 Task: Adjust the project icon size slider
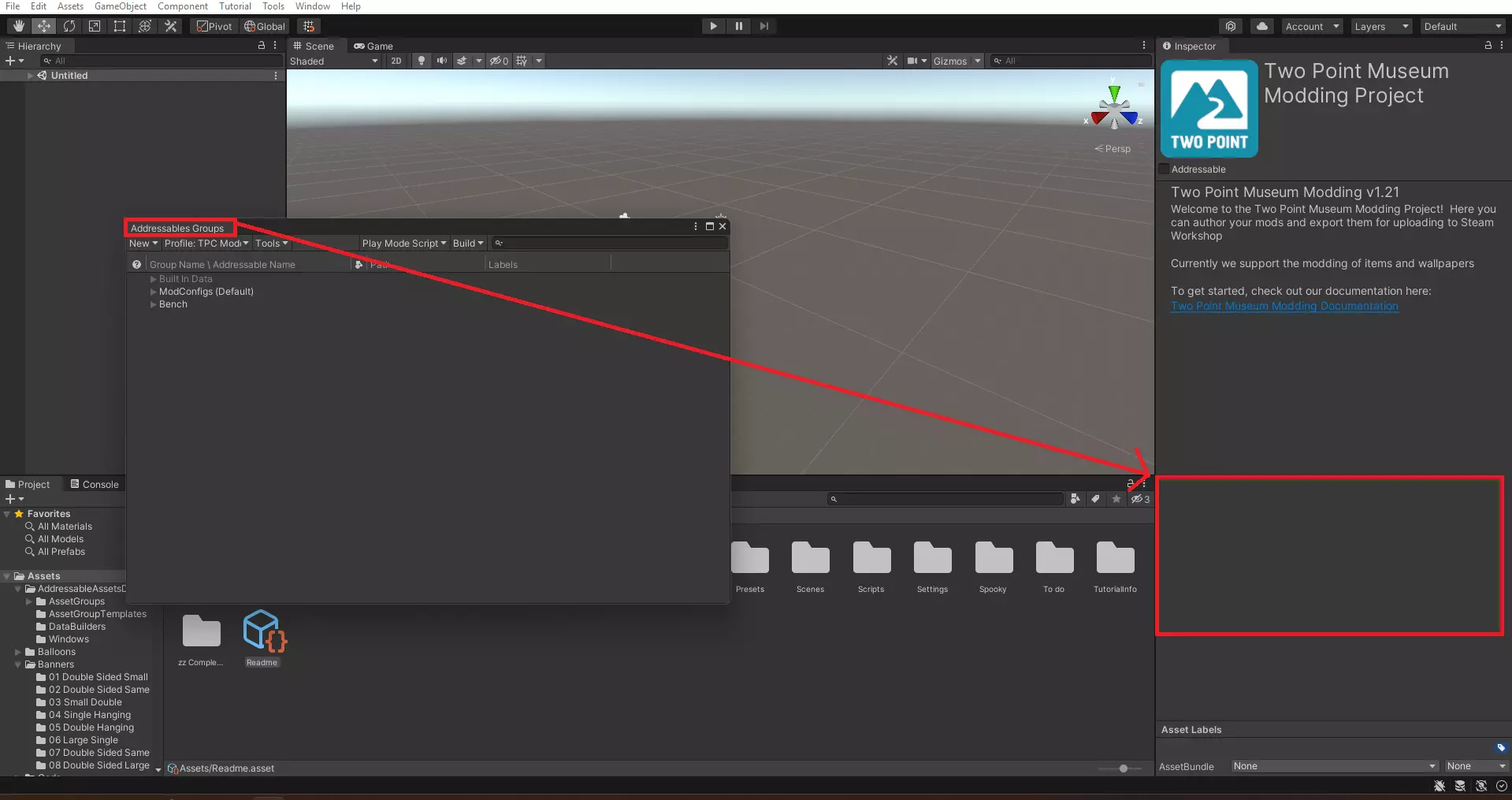point(1123,768)
